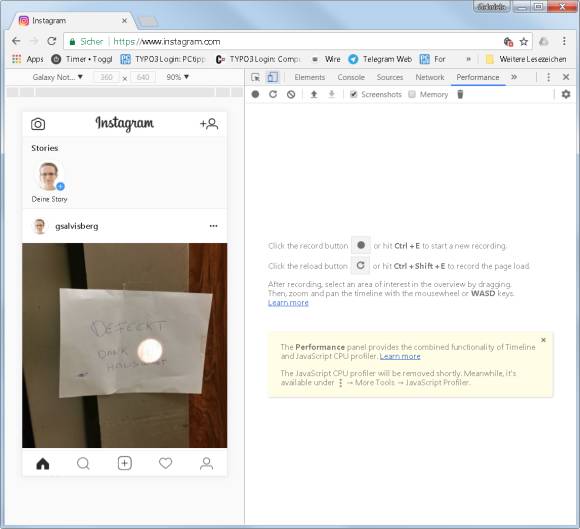The width and height of the screenshot is (580, 529).
Task: Open the new tab button
Action: (148, 21)
